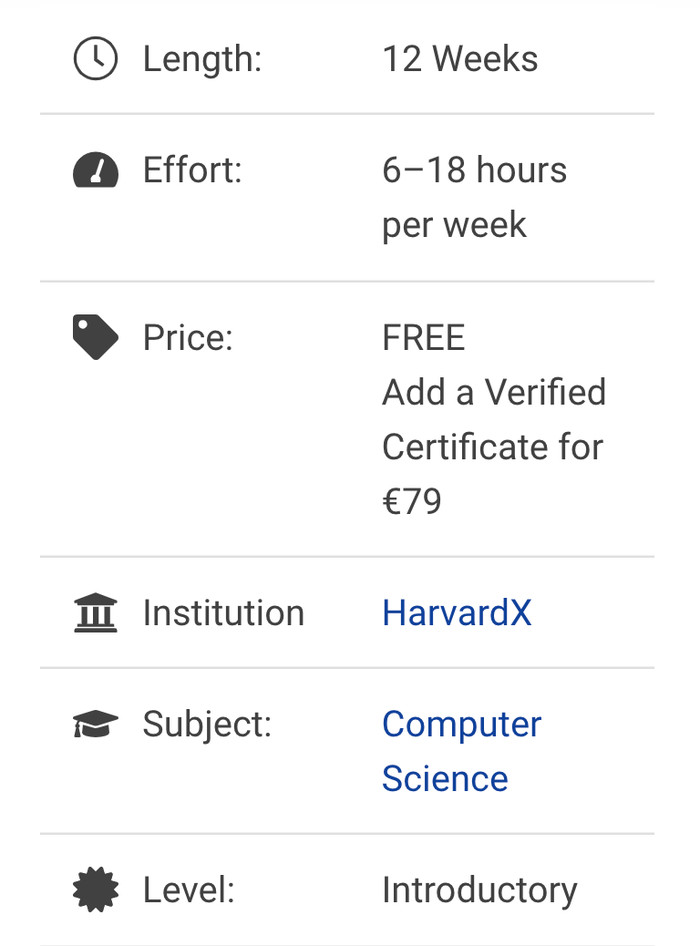Click the 6–18 hours per week text

pyautogui.click(x=474, y=197)
